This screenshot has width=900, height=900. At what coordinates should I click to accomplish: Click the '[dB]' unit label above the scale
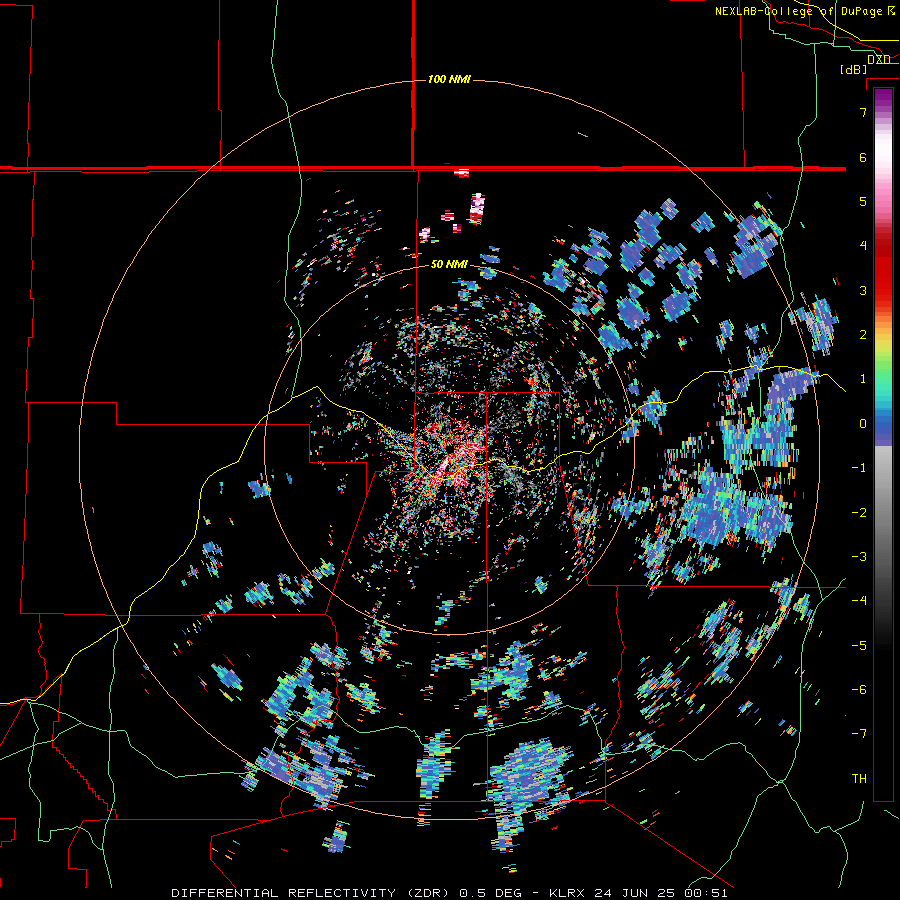pyautogui.click(x=854, y=69)
